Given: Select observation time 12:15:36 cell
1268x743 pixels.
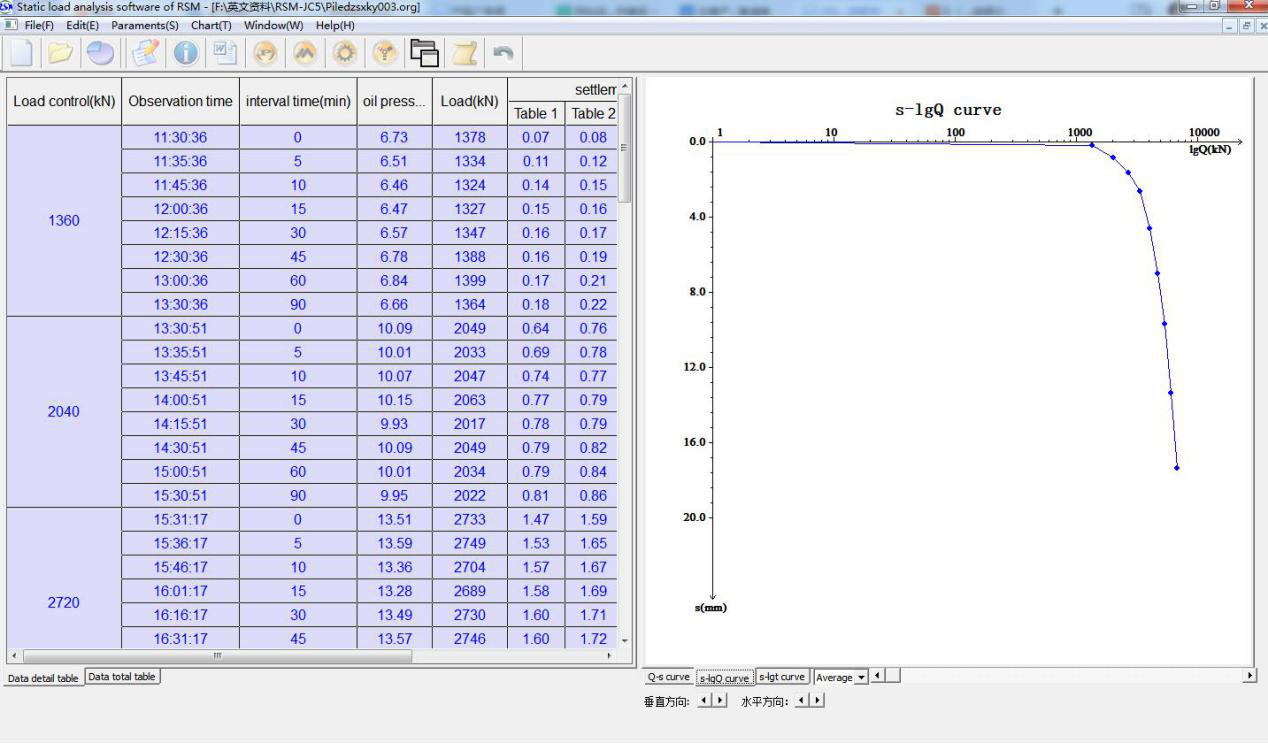Looking at the screenshot, I should (180, 232).
